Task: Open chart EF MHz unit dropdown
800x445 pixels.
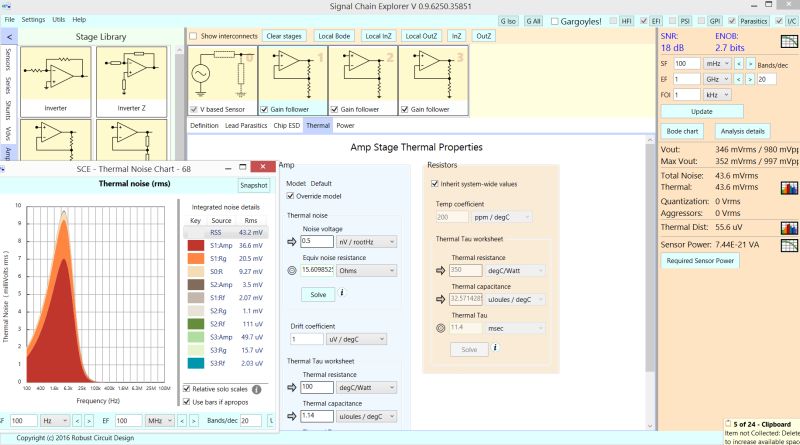Action: click(160, 421)
